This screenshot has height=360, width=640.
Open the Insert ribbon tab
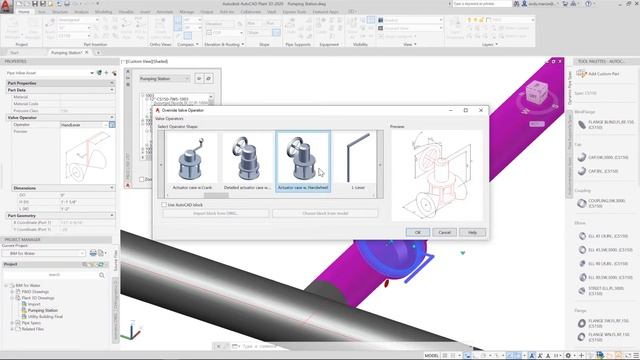pyautogui.click(x=145, y=12)
